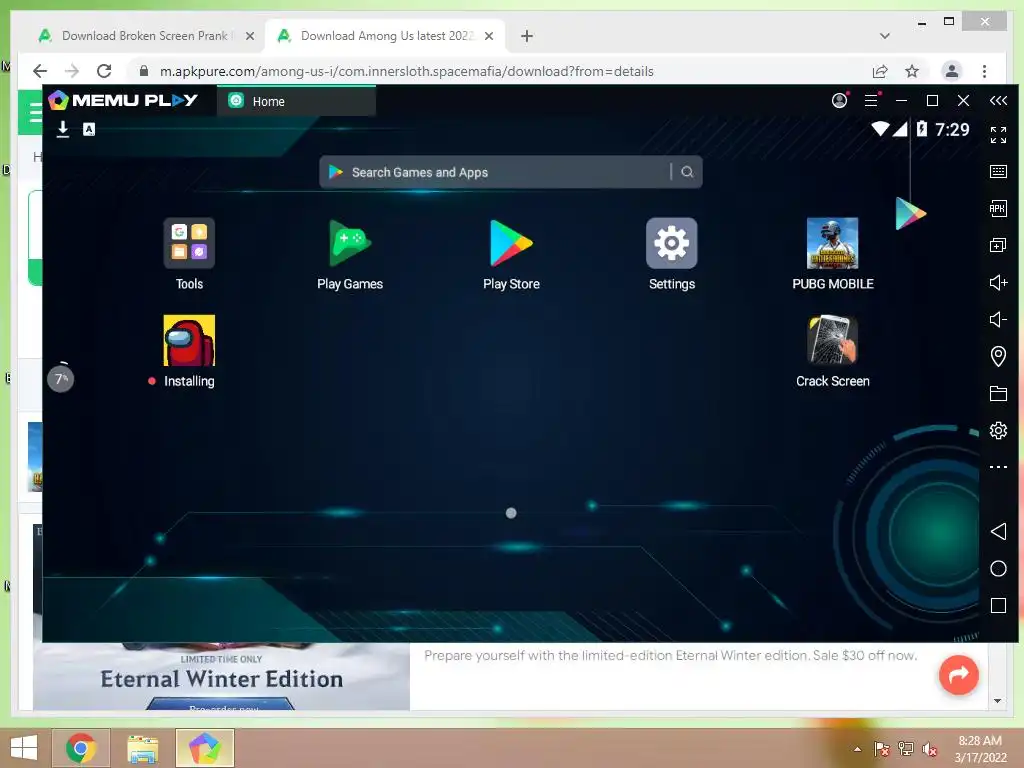Open the Crack Screen app

833,340
